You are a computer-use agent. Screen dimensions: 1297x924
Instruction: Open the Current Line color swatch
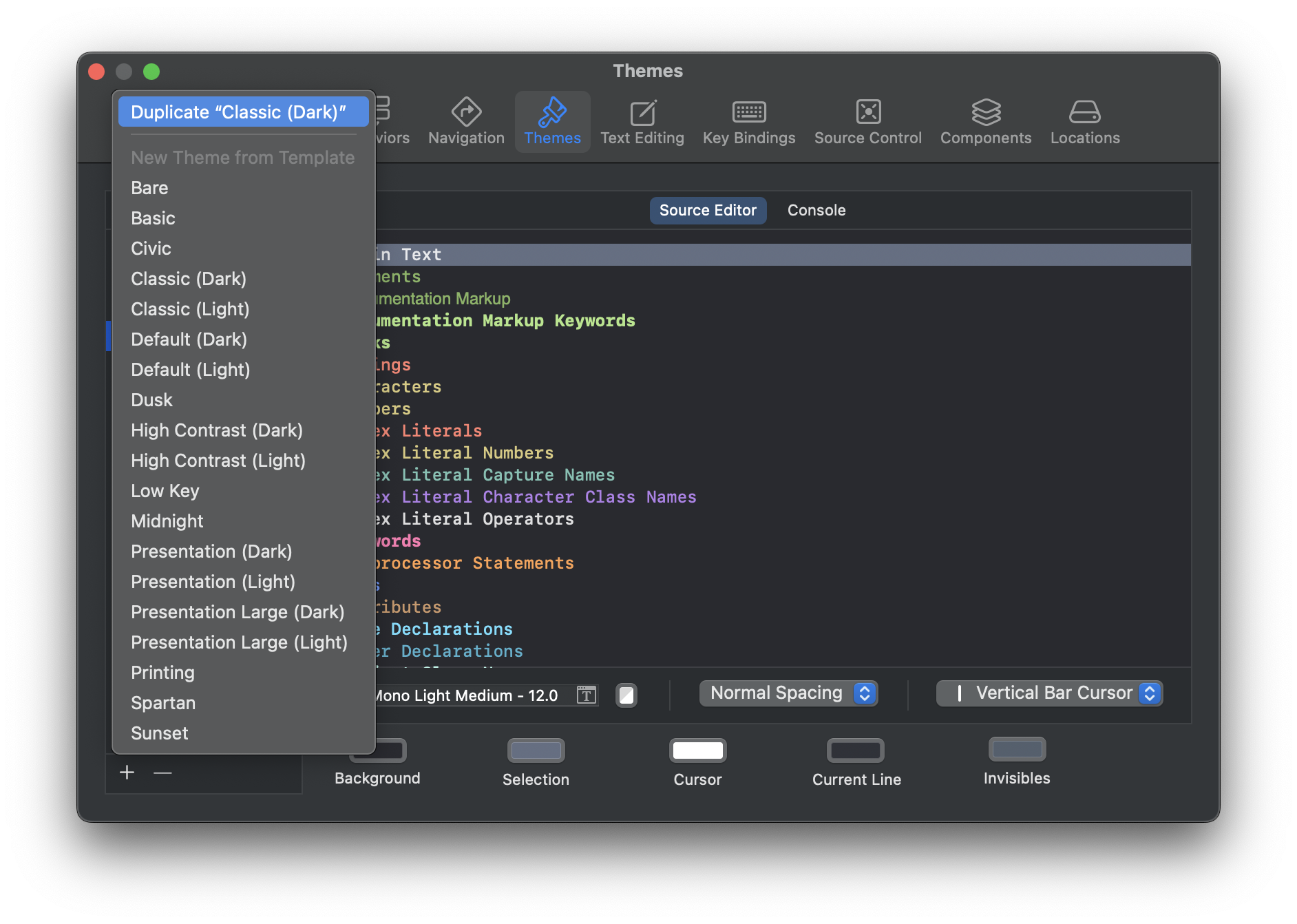point(856,750)
